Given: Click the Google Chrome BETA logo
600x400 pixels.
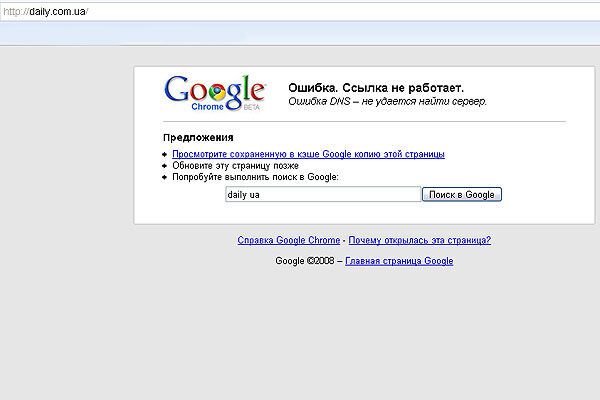Looking at the screenshot, I should [215, 93].
